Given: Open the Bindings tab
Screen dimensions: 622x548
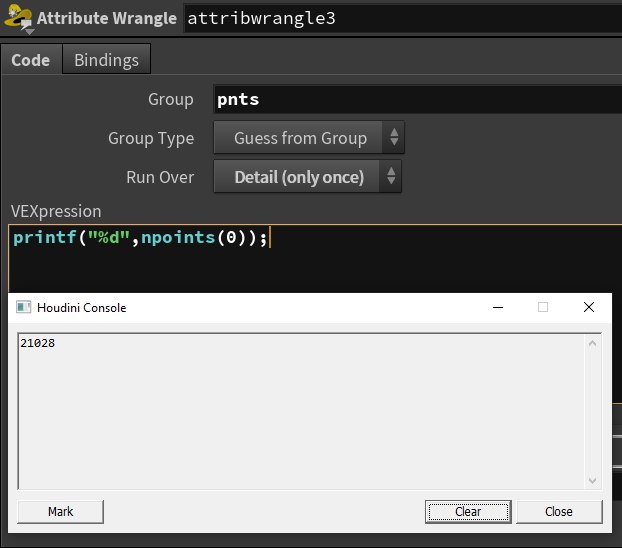Looking at the screenshot, I should (x=106, y=60).
